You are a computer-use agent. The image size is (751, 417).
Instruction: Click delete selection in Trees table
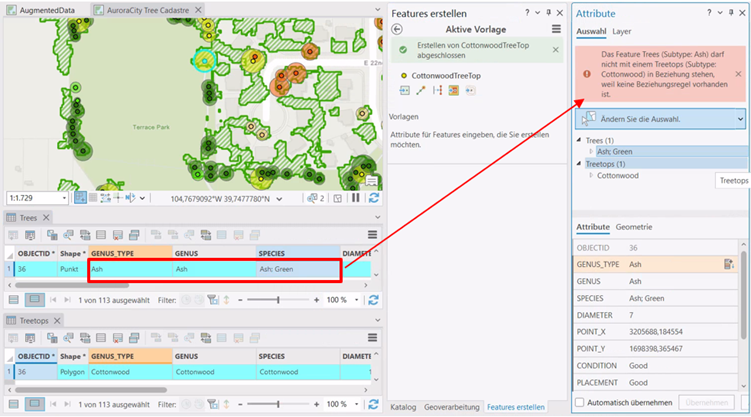[118, 235]
